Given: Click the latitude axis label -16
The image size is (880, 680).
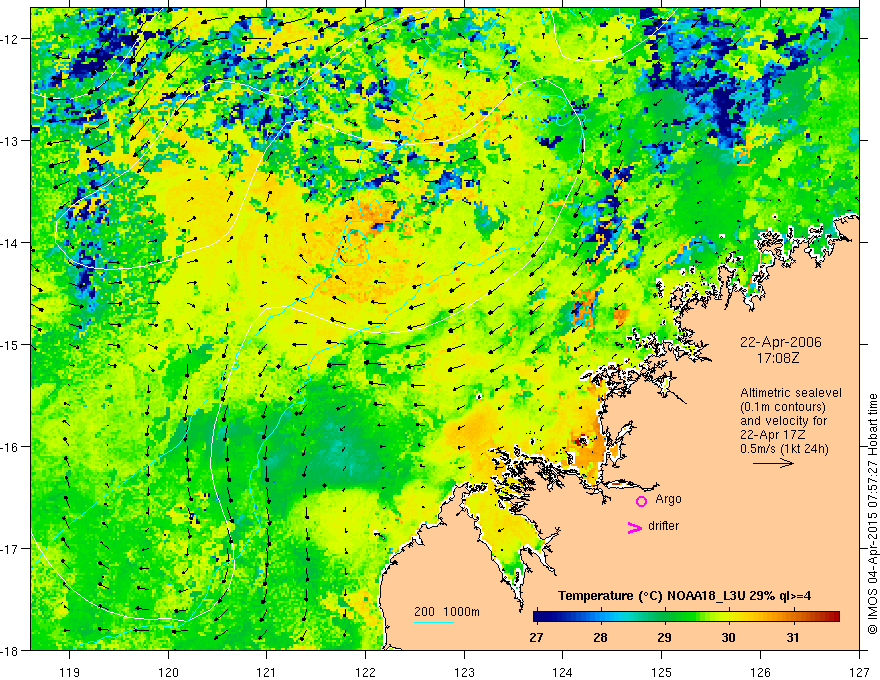Looking at the screenshot, I should pos(11,447).
